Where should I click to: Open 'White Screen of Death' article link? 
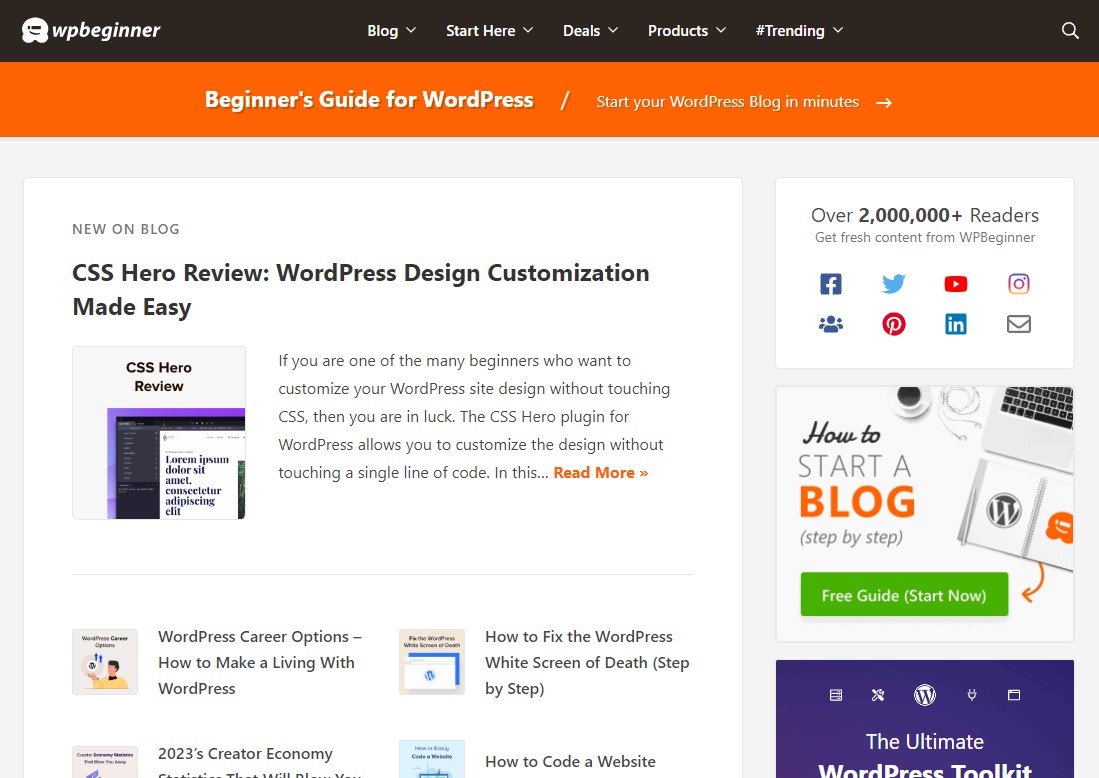tap(587, 662)
